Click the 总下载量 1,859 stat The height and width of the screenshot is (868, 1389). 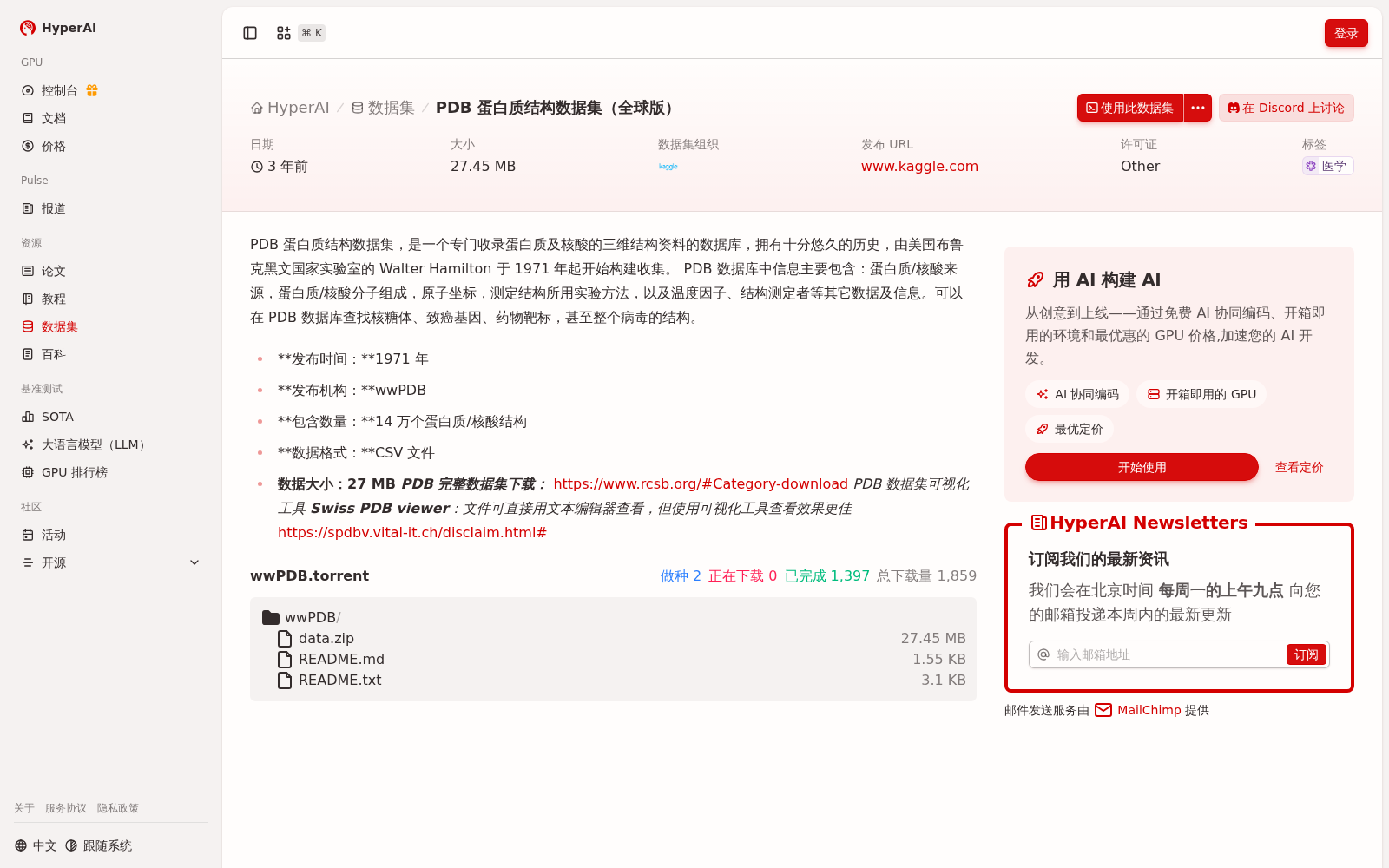[x=926, y=575]
